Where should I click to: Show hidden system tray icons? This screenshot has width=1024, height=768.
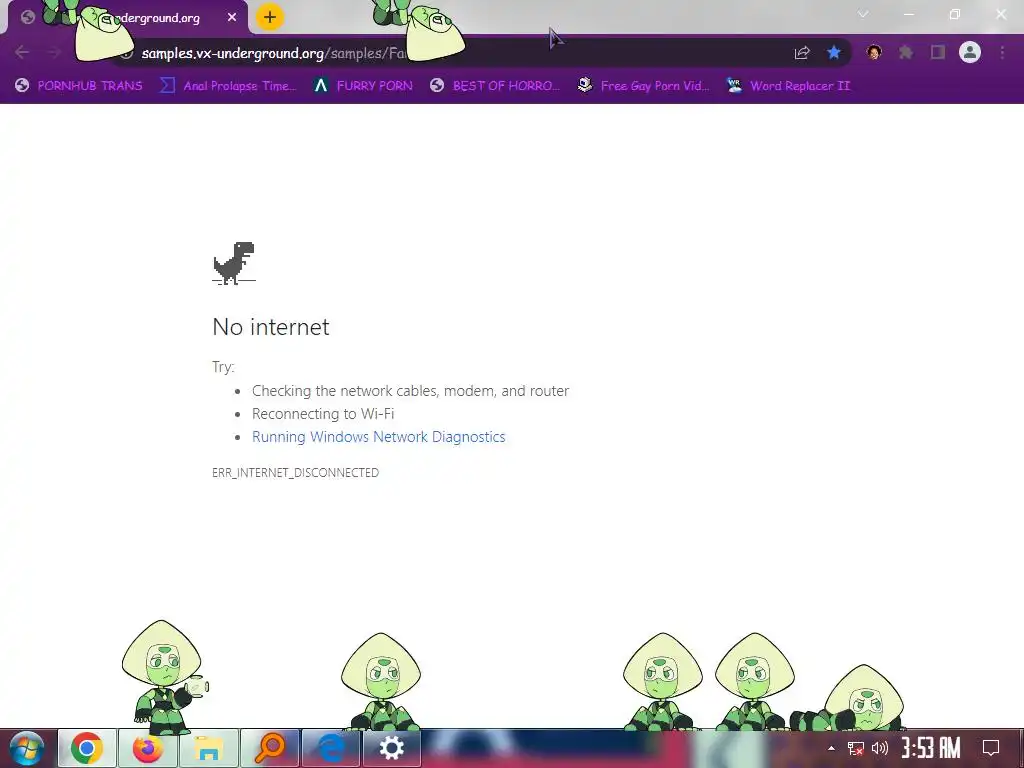[x=831, y=748]
